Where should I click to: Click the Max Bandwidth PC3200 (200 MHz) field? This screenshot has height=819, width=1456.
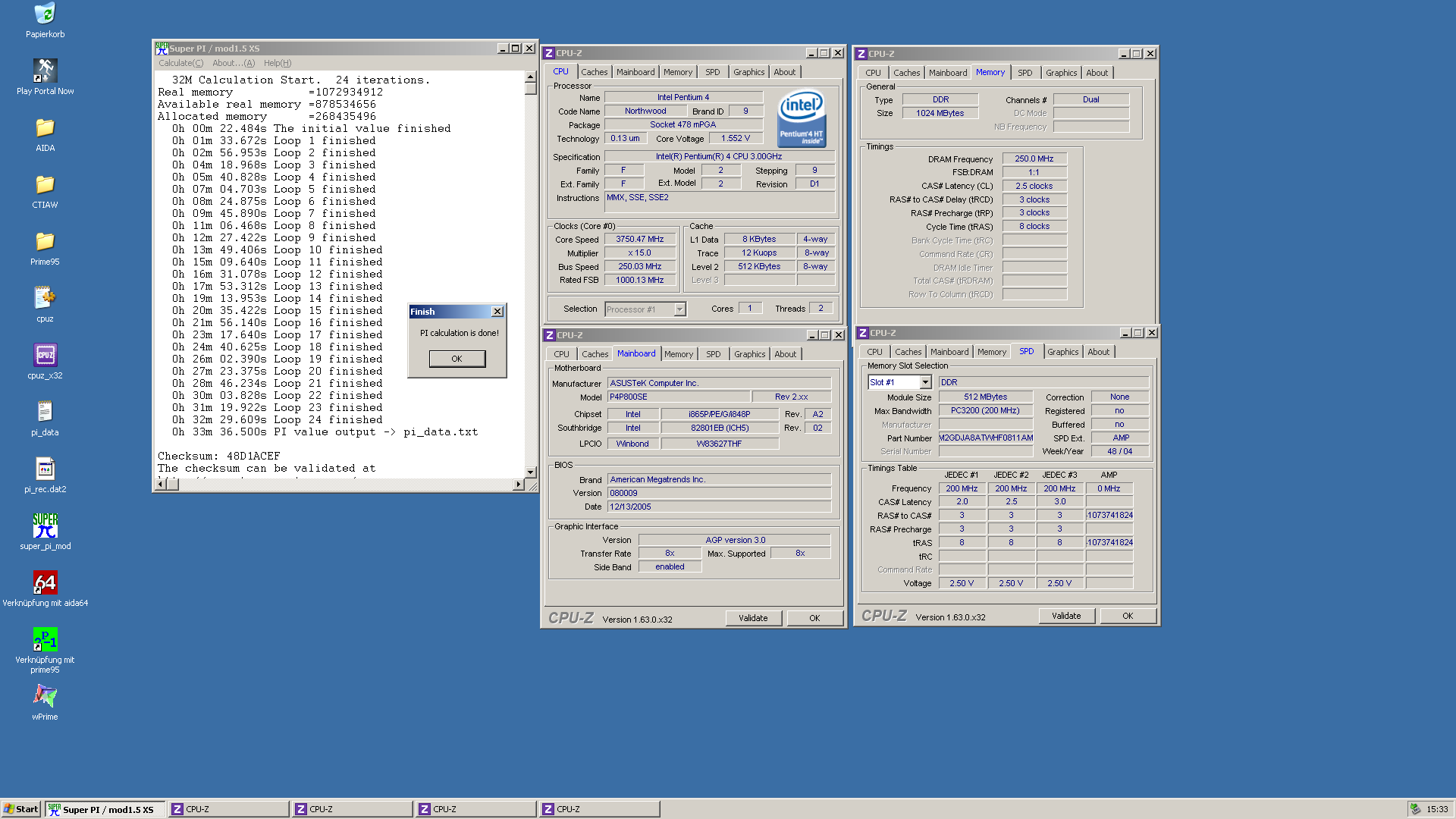986,411
